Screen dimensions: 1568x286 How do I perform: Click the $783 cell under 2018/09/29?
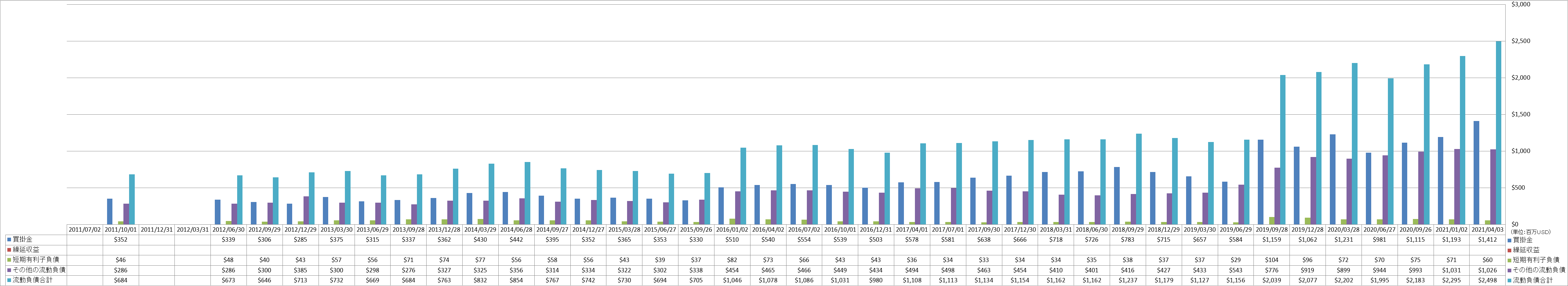coord(1128,240)
